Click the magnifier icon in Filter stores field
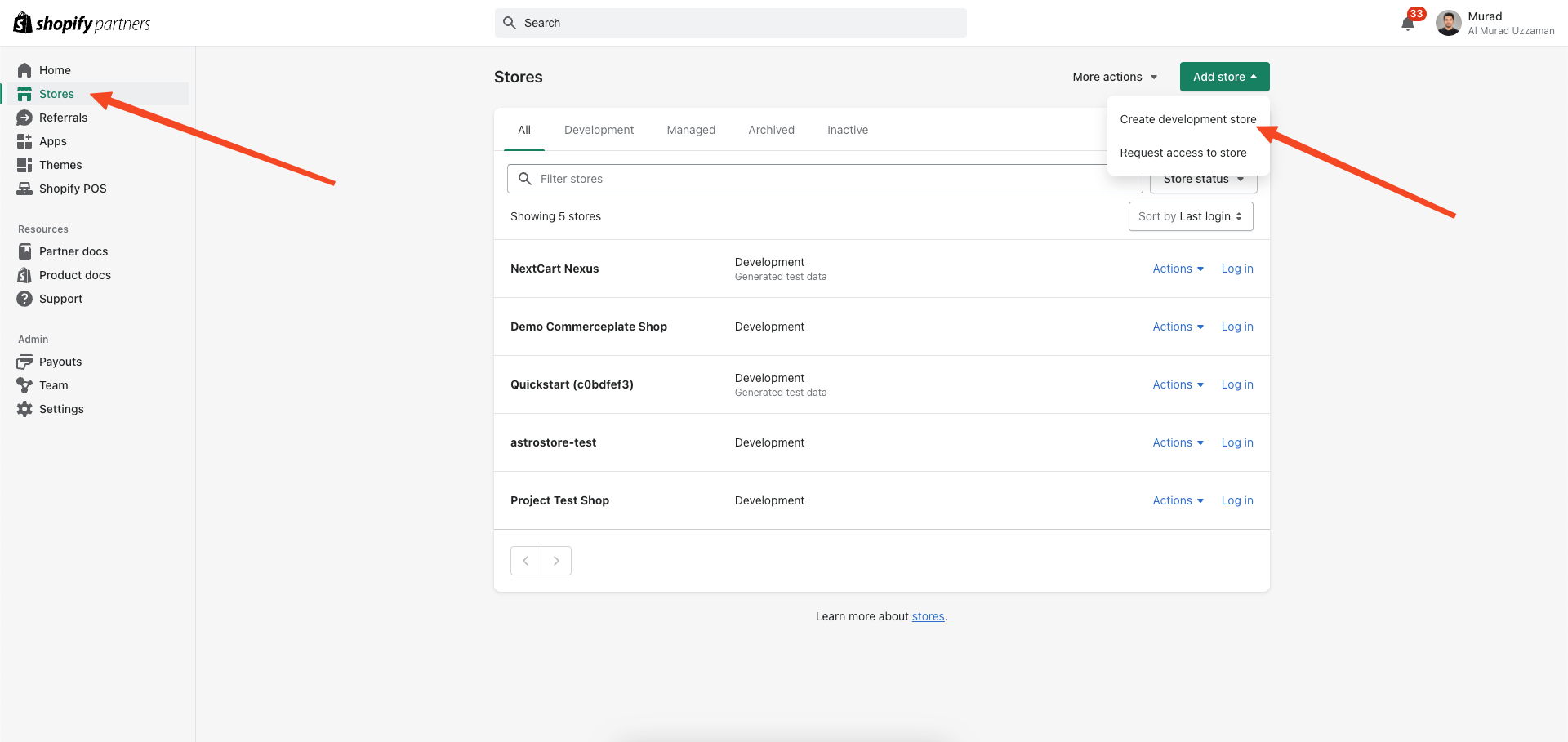This screenshot has width=1568, height=742. [x=525, y=179]
